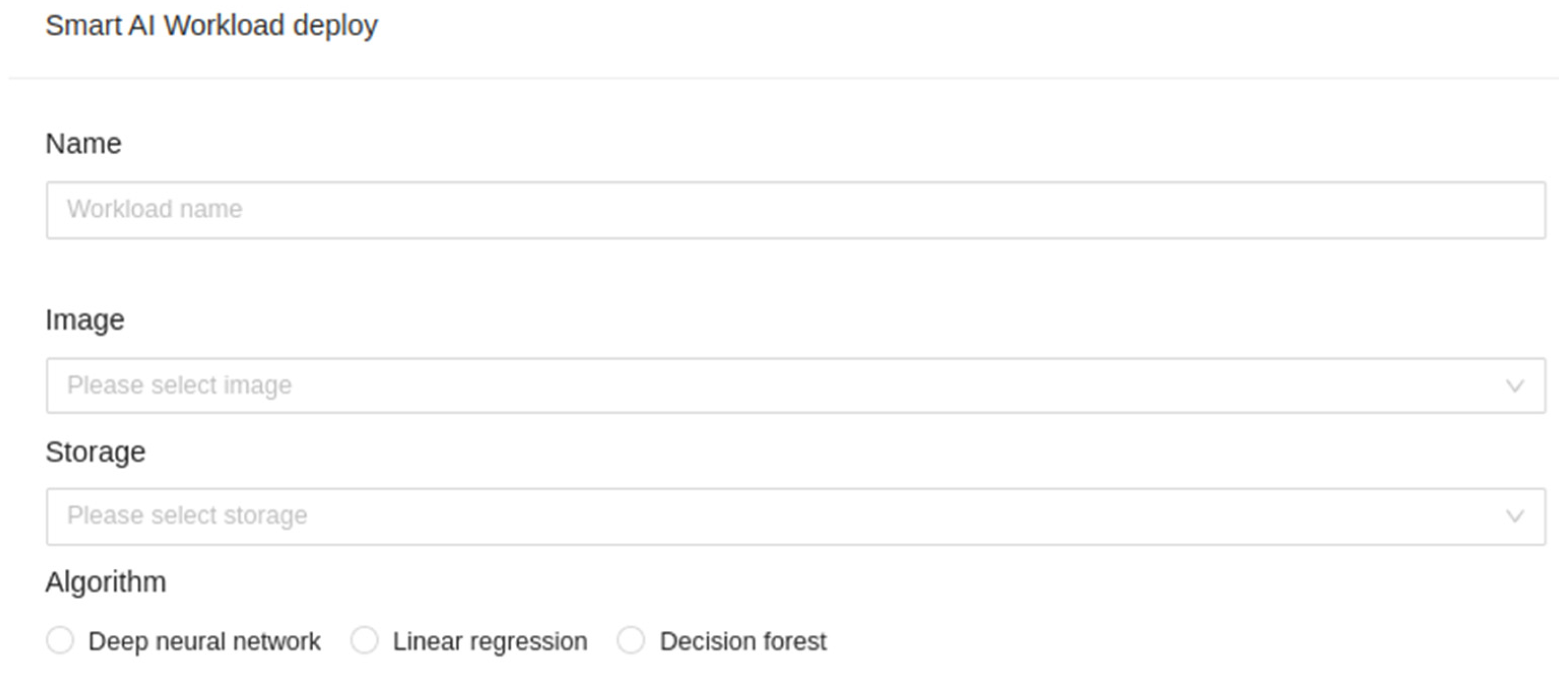Click the "Workload name" placeholder text
The width and height of the screenshot is (1568, 675).
[x=155, y=209]
